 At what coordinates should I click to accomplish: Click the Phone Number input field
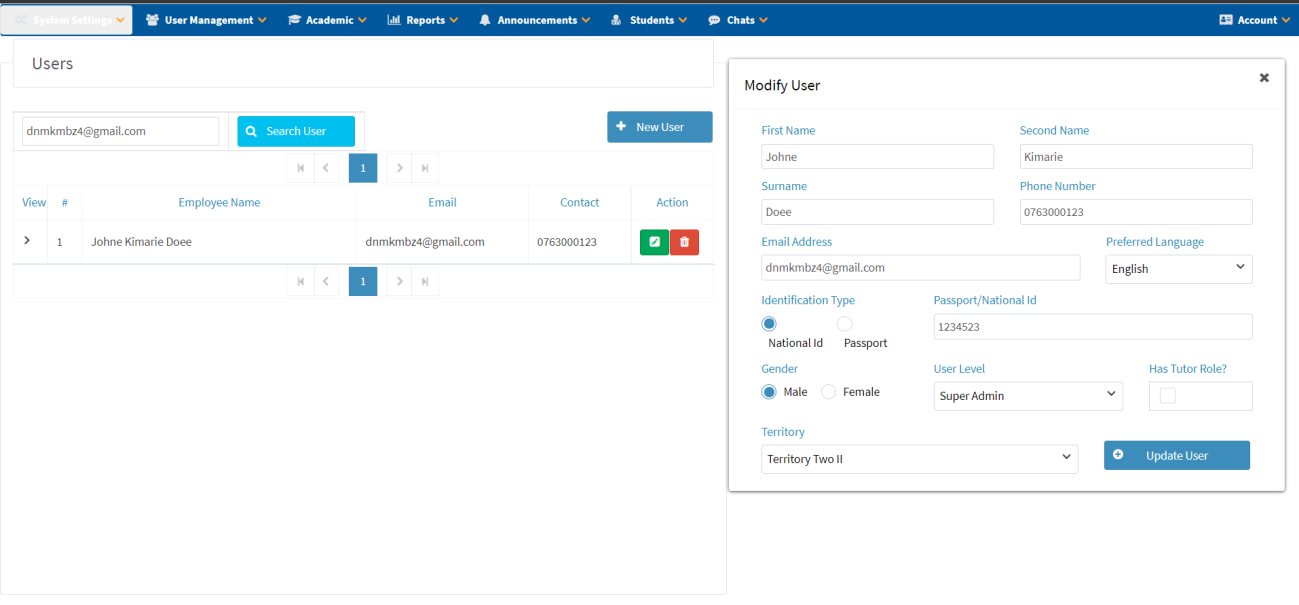point(1135,212)
